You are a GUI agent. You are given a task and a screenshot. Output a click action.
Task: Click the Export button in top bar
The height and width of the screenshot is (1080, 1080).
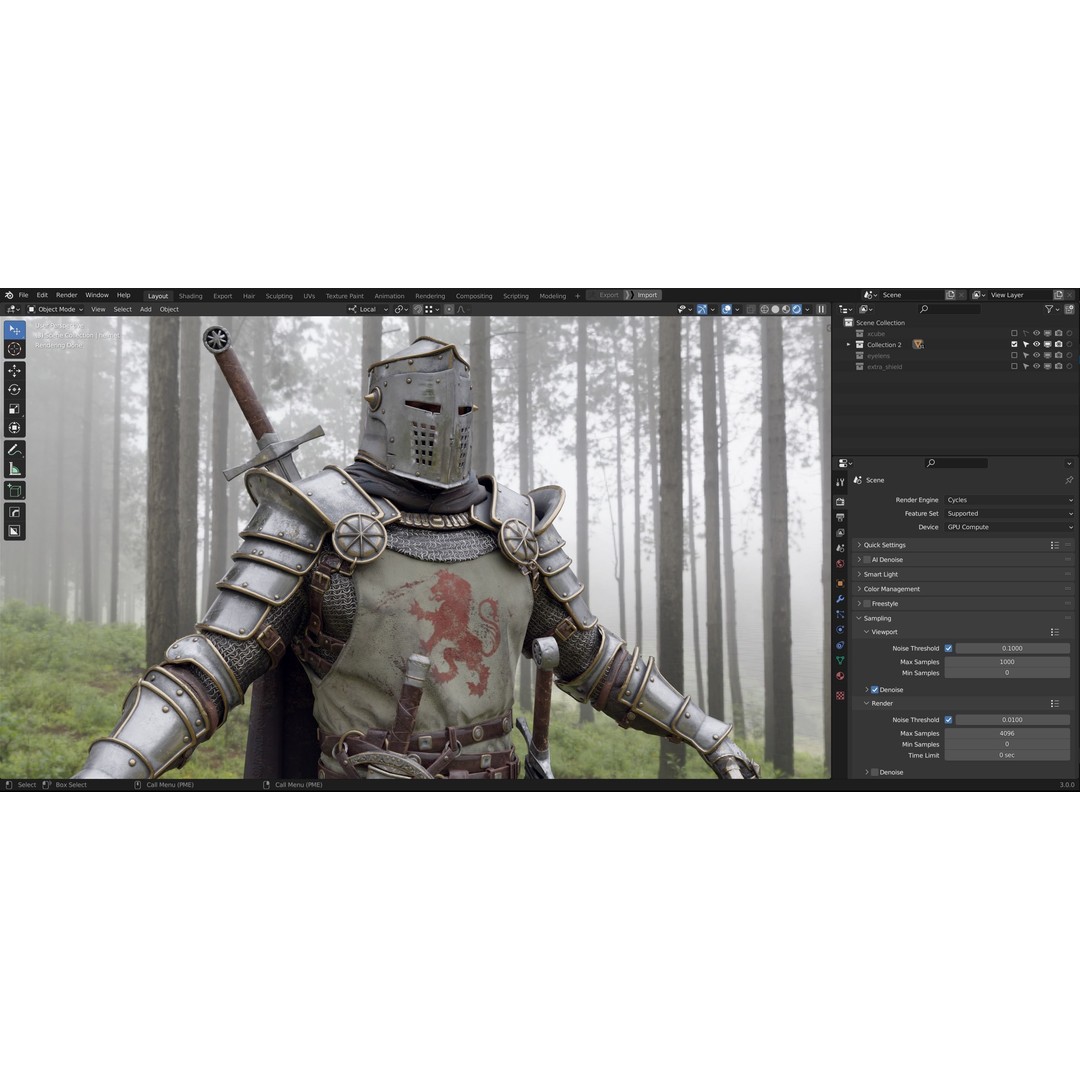tap(608, 295)
